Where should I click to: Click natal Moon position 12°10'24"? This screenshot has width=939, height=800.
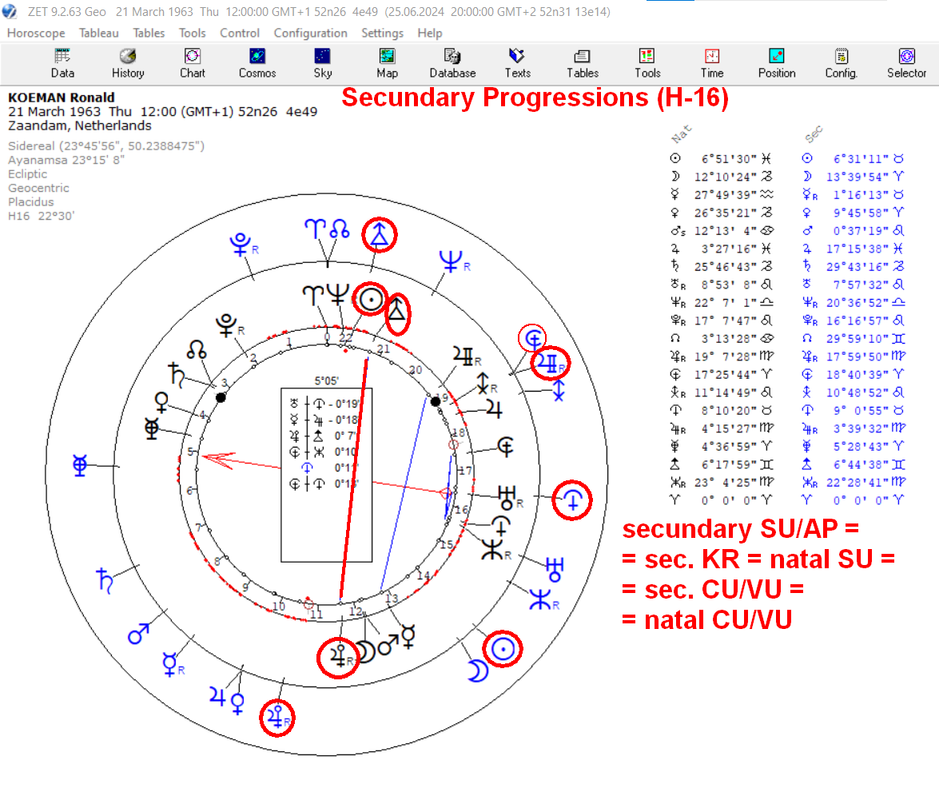click(x=725, y=177)
